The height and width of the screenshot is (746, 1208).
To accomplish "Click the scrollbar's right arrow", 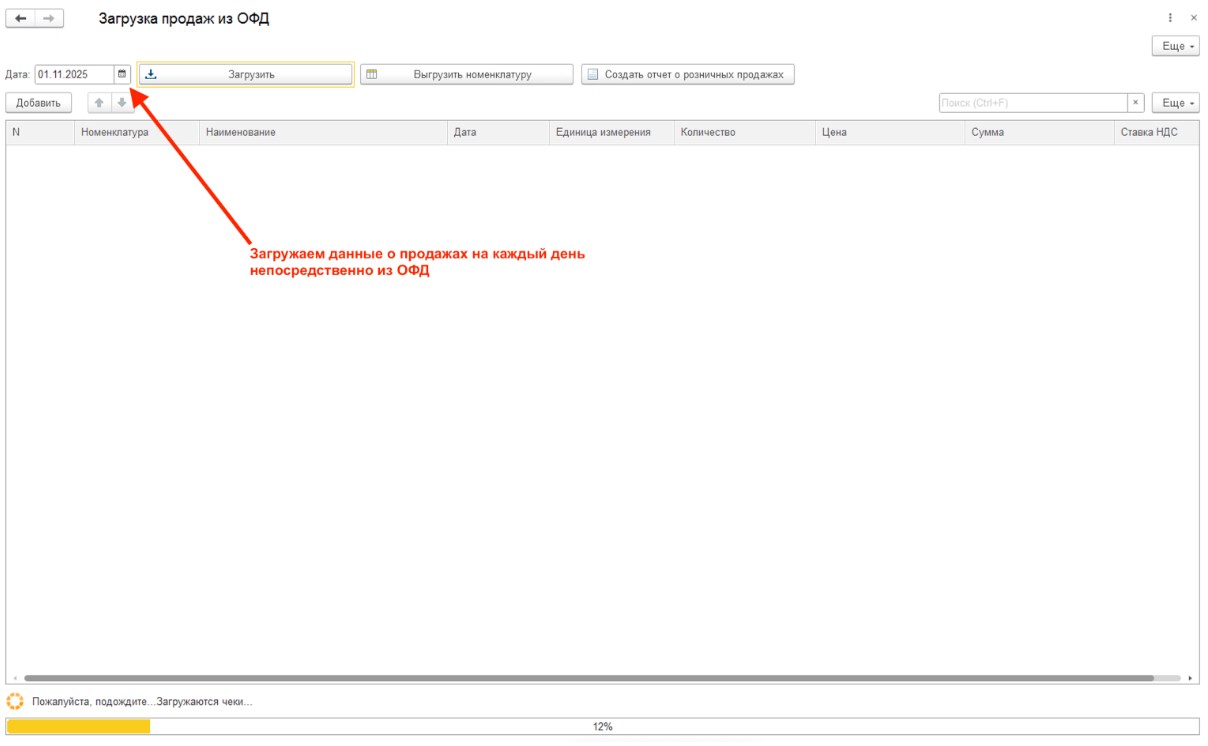I will click(x=1191, y=678).
